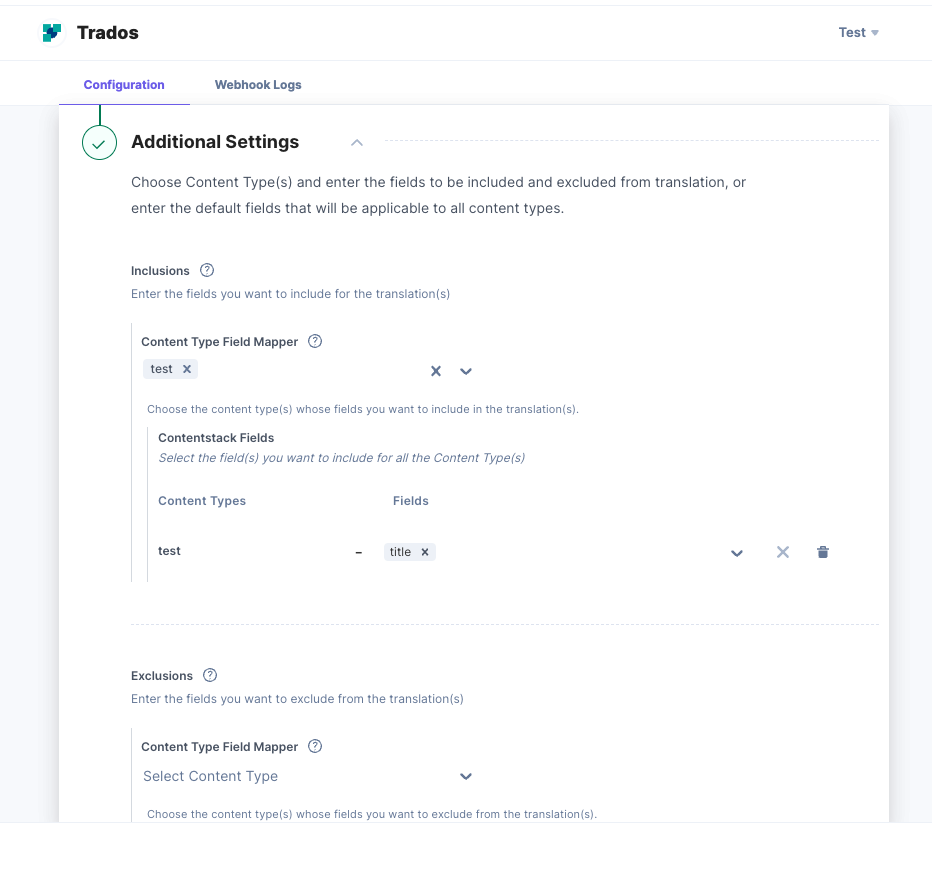Viewport: 932px width, 883px height.
Task: Remove the title field tag
Action: click(x=425, y=552)
